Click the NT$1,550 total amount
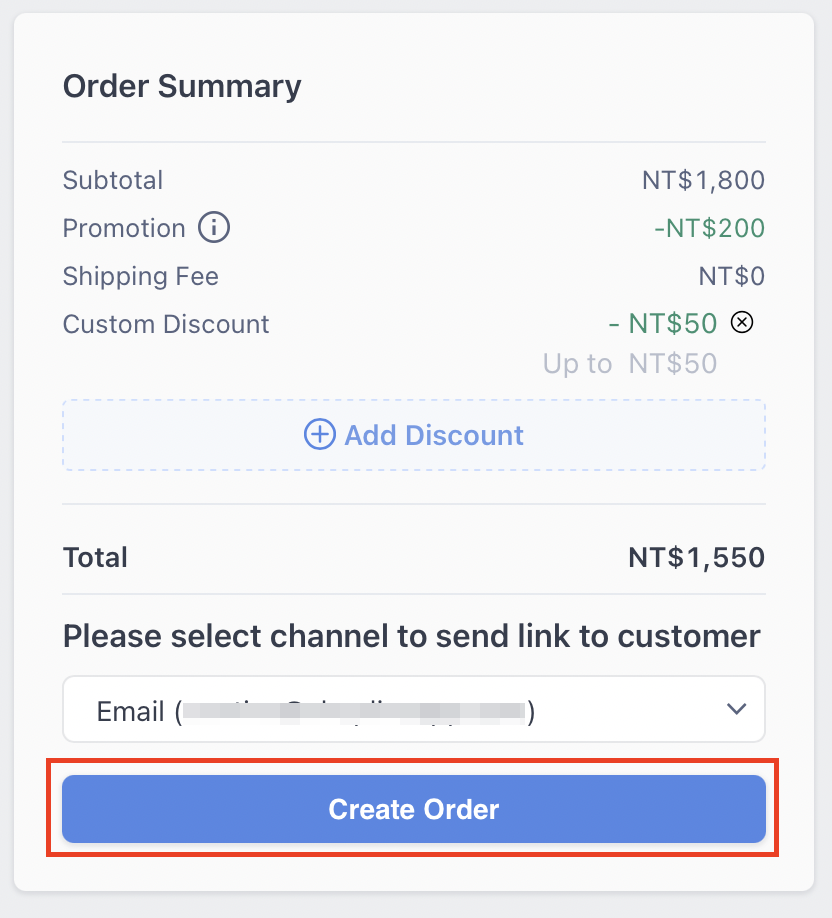832x918 pixels. tap(696, 557)
